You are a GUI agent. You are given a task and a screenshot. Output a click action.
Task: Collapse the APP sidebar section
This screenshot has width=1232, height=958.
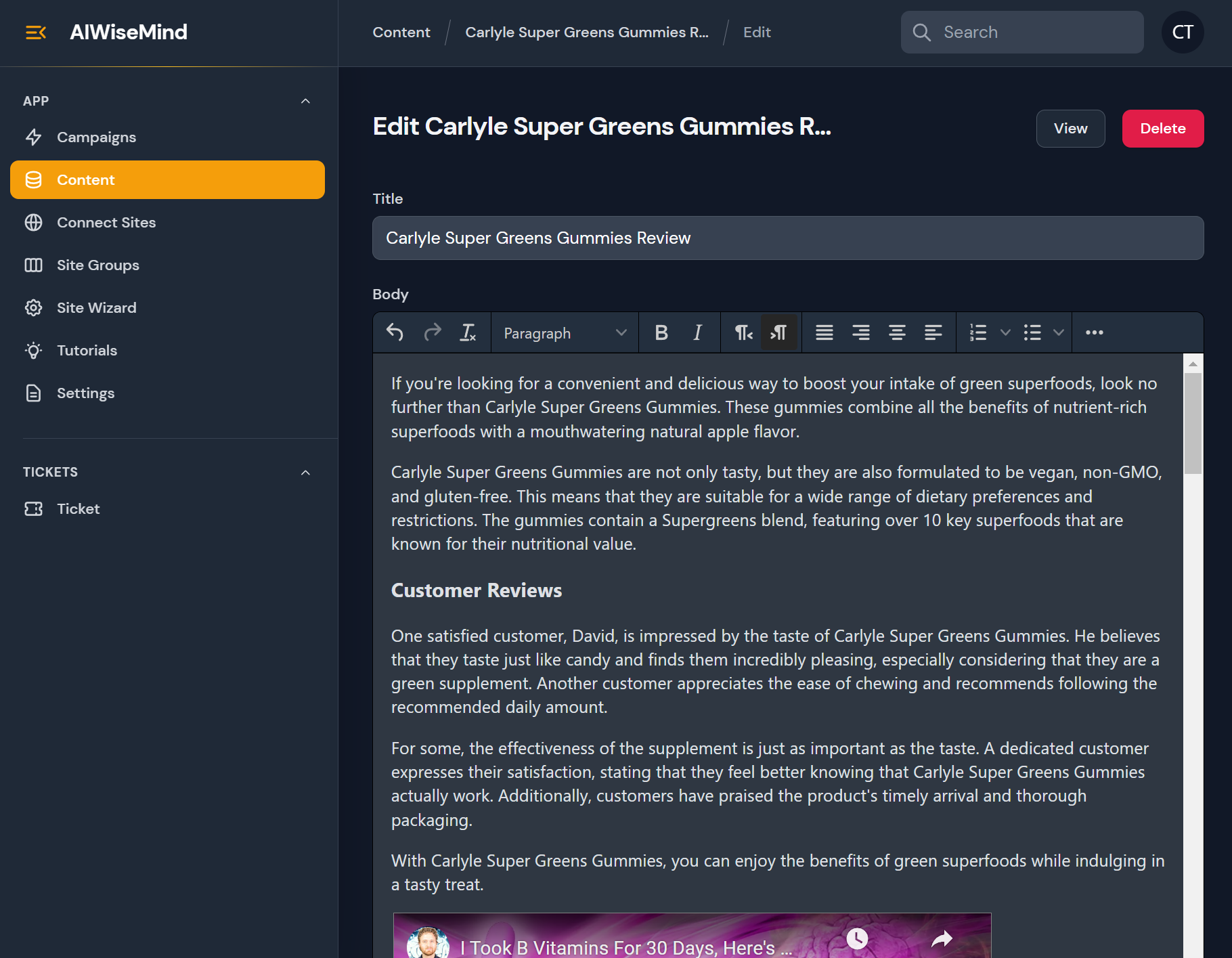(x=305, y=101)
